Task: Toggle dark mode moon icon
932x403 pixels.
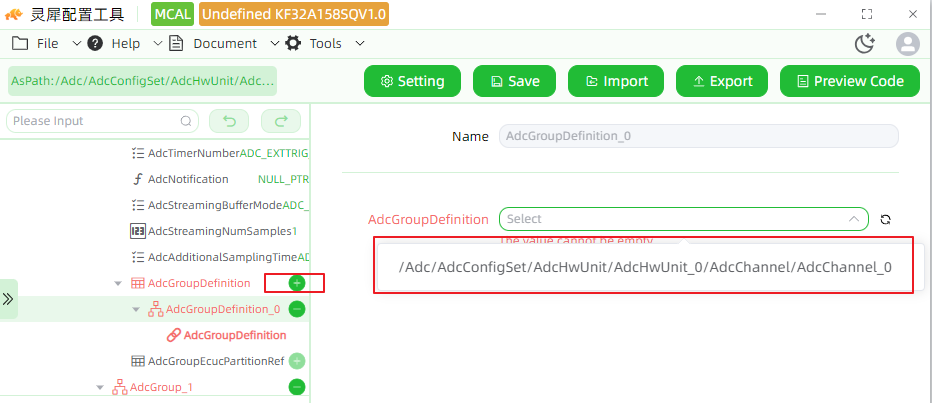Action: click(x=864, y=44)
